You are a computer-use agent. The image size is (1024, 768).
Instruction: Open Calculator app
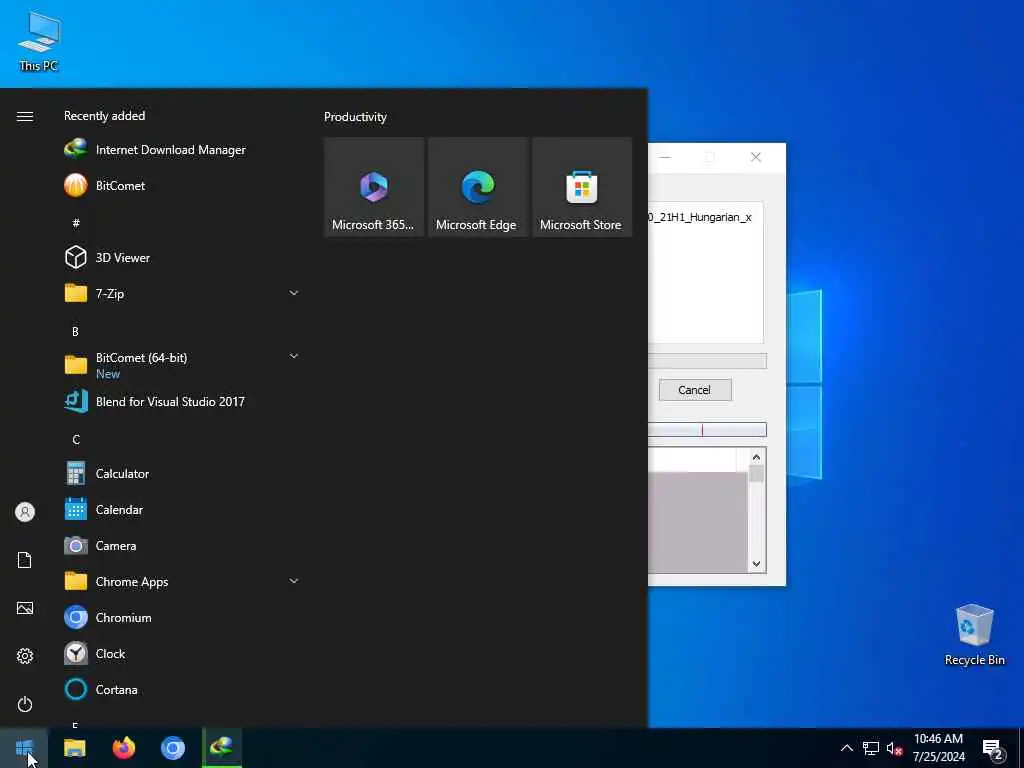182,473
